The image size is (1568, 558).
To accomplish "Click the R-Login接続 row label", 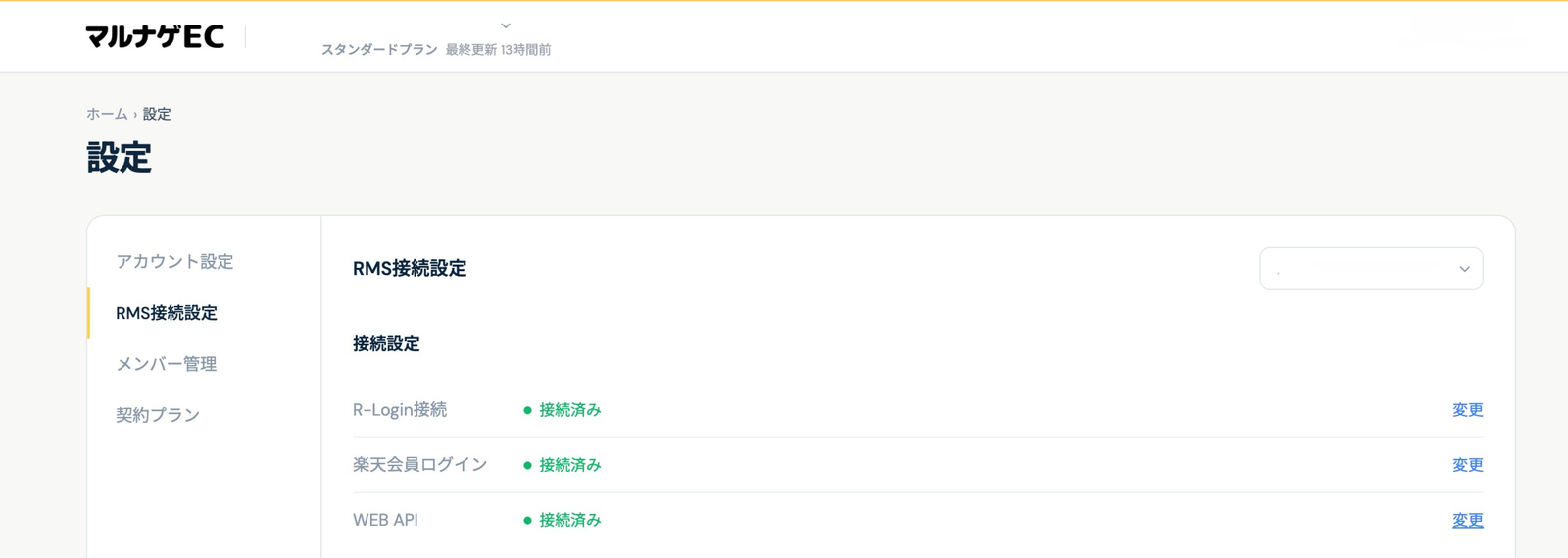I will [x=400, y=410].
